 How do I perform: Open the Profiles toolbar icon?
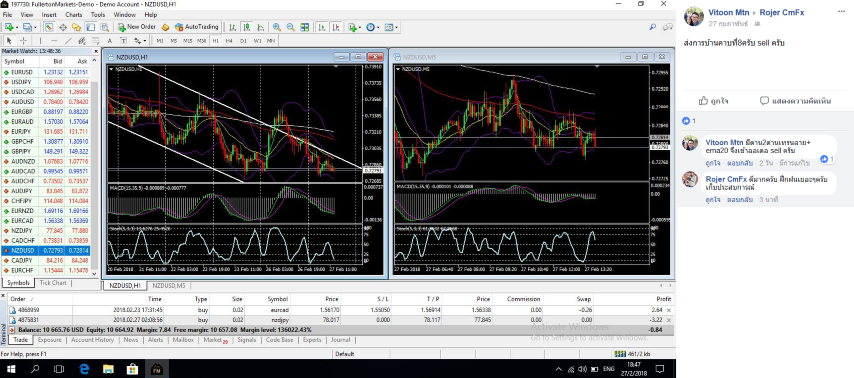pyautogui.click(x=27, y=27)
